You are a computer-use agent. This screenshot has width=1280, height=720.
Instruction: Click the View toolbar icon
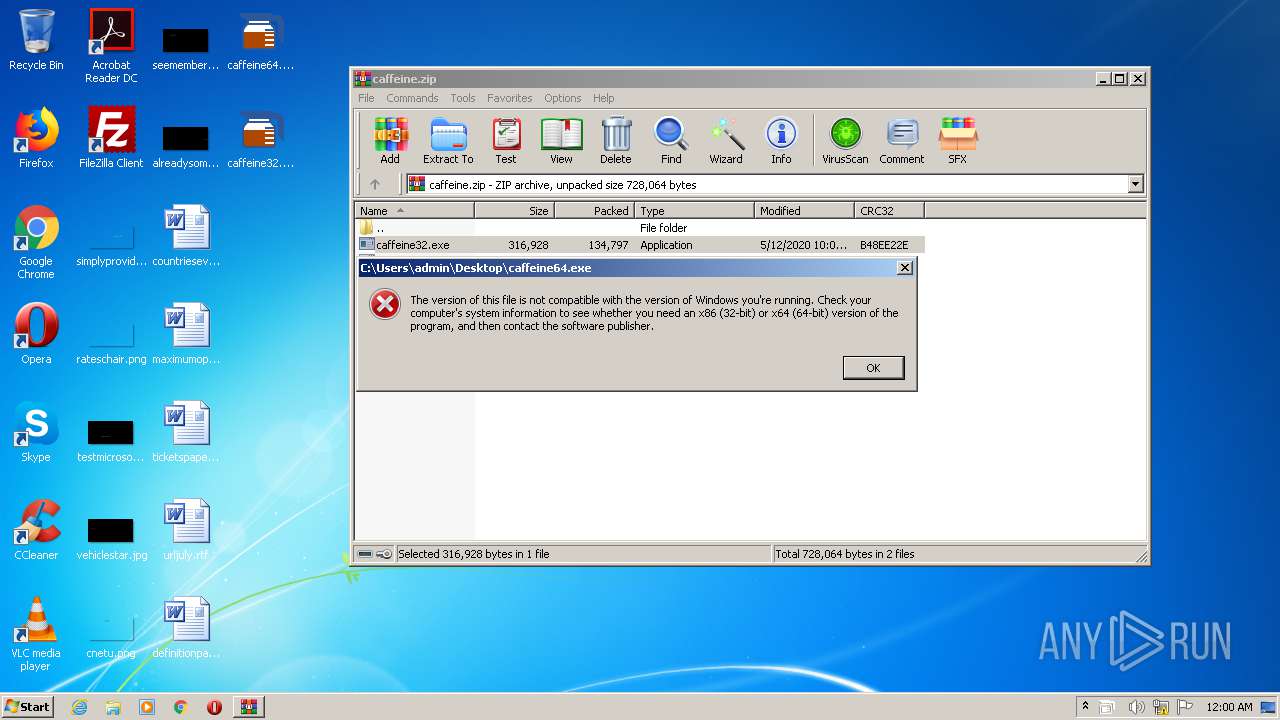click(x=561, y=141)
